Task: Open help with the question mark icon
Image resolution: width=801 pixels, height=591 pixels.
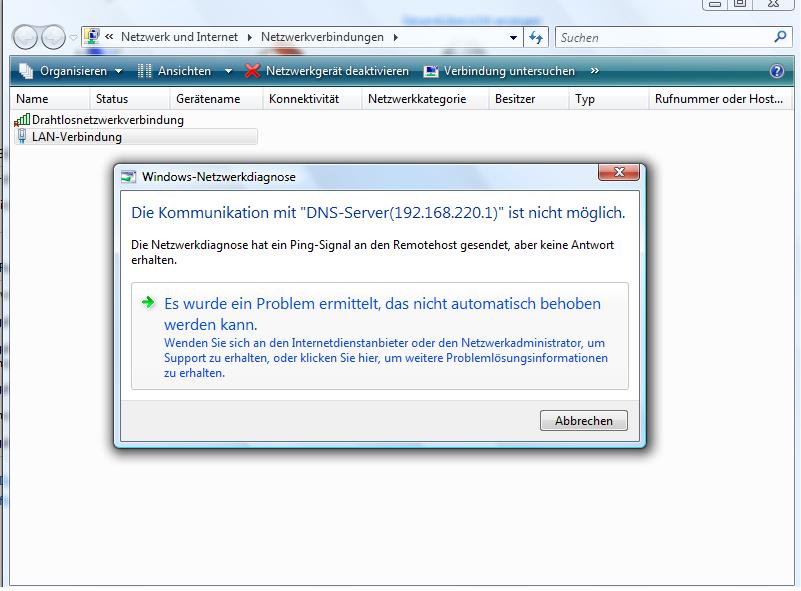Action: click(776, 71)
